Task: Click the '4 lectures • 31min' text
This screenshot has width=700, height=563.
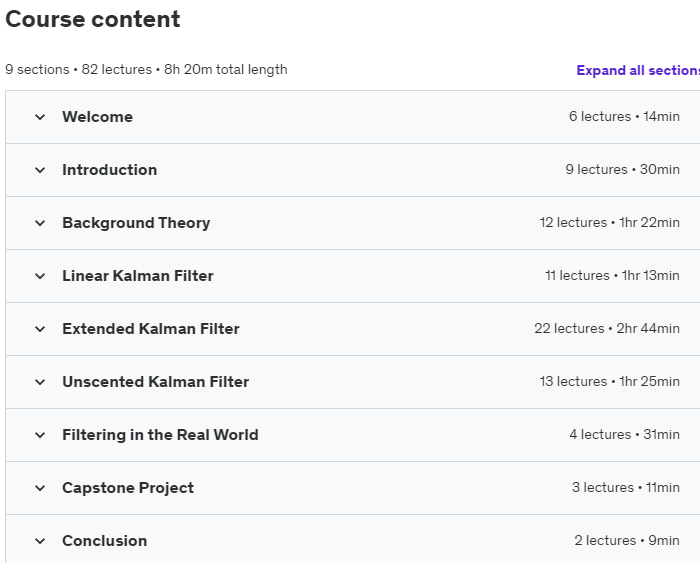Action: 625,434
